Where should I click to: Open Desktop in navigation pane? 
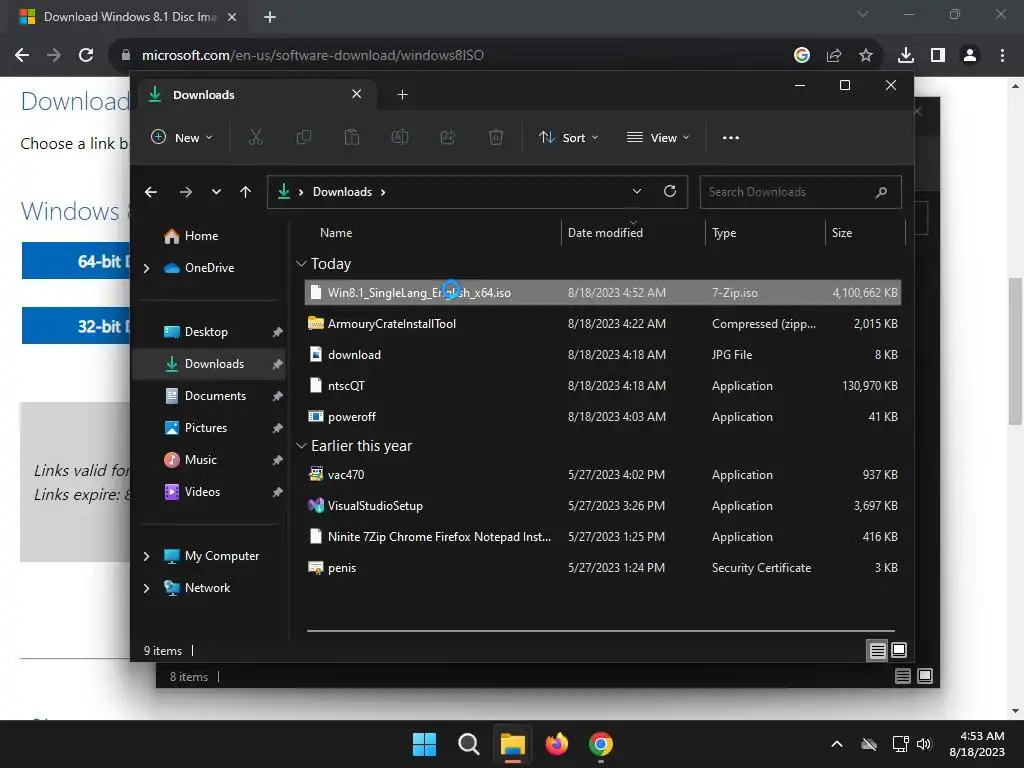[196, 332]
